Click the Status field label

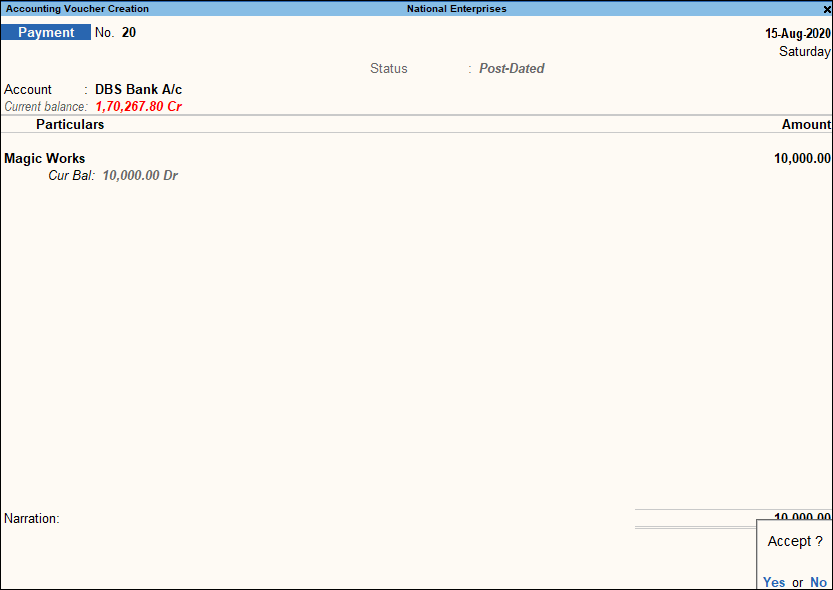click(x=388, y=68)
